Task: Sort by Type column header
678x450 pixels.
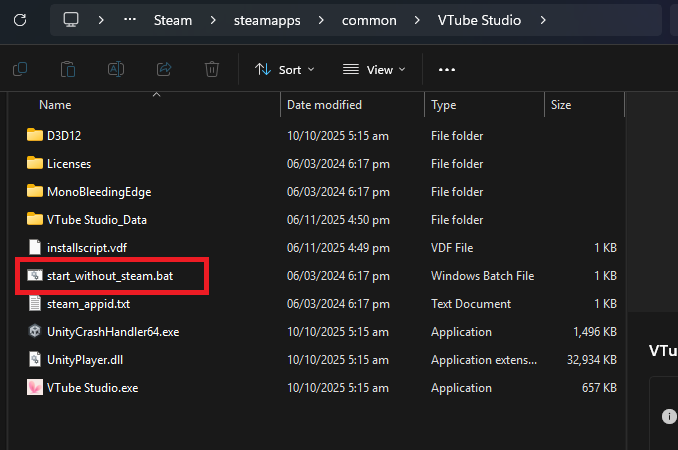Action: click(x=444, y=105)
